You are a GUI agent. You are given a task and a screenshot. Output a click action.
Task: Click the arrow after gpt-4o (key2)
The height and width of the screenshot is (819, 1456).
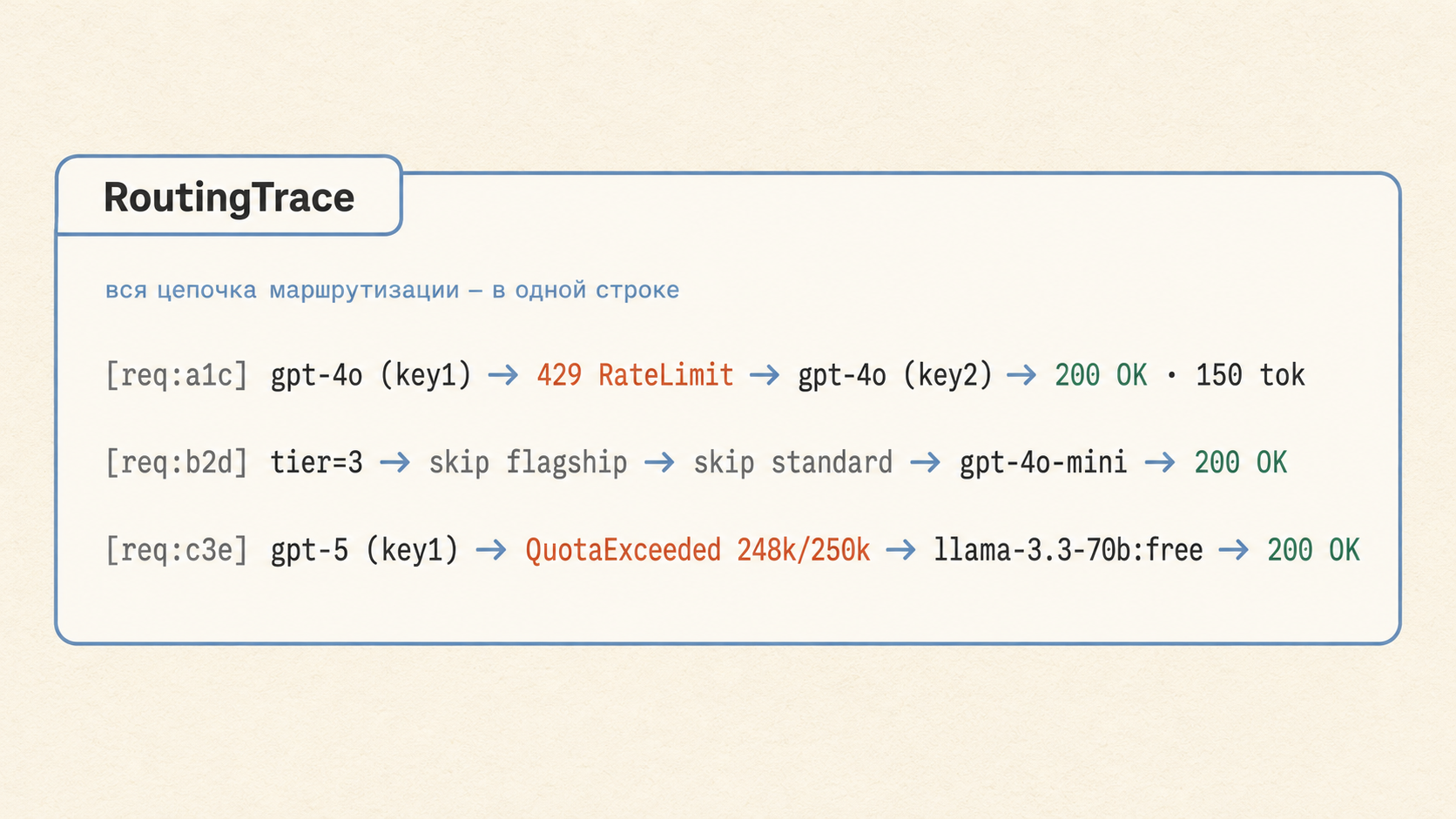tap(1022, 375)
